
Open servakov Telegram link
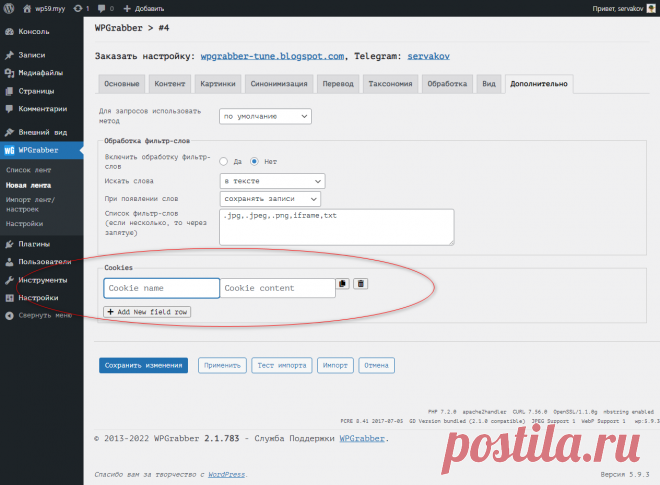(x=428, y=56)
